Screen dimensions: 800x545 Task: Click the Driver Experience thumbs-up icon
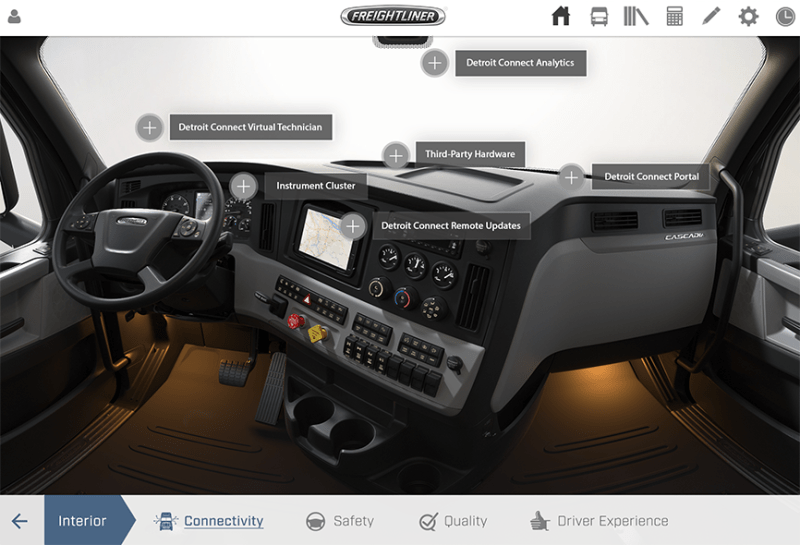pyautogui.click(x=539, y=521)
